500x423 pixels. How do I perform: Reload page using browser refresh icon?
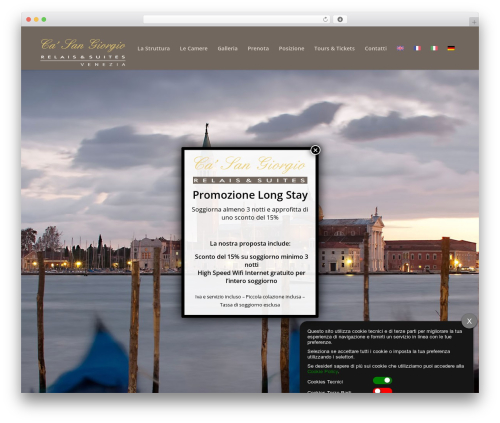[x=325, y=20]
